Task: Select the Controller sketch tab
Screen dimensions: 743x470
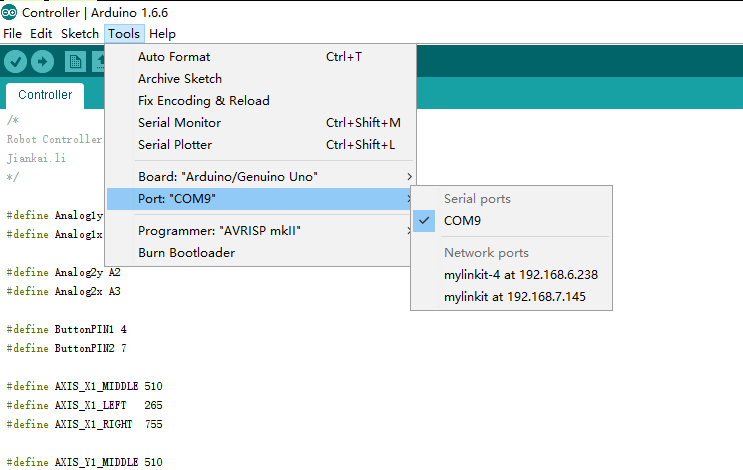Action: tap(45, 95)
